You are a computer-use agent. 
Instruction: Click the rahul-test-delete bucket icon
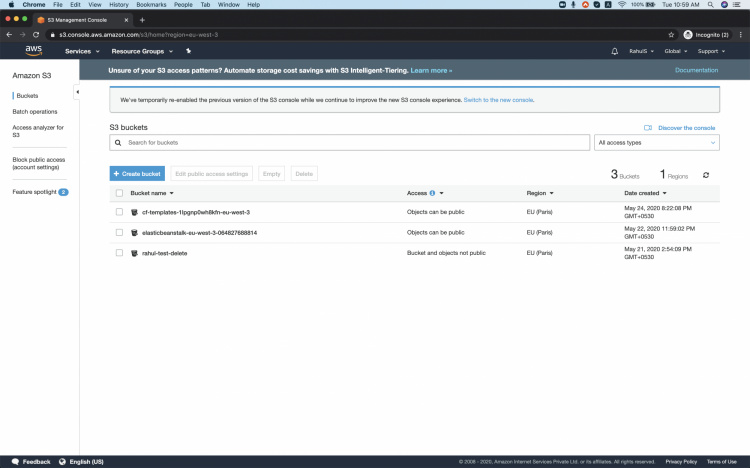tap(134, 253)
